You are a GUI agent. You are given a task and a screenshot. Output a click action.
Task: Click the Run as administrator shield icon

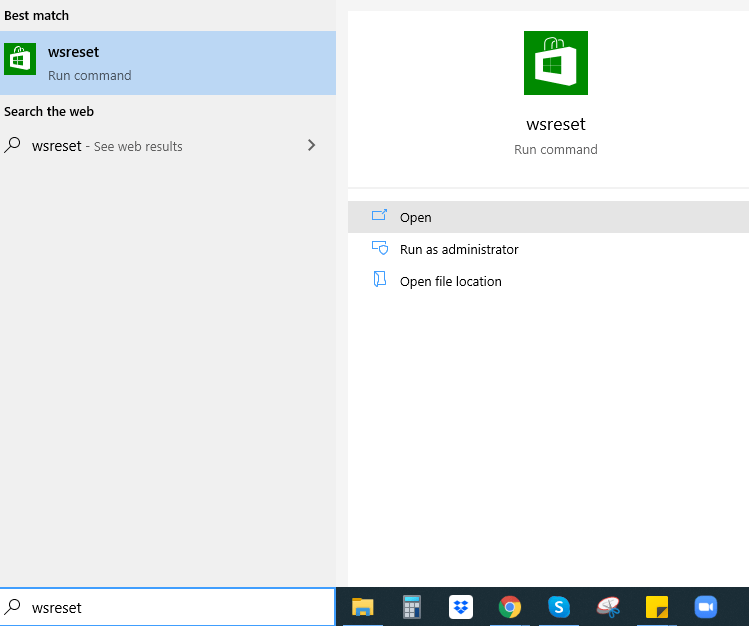pos(379,249)
